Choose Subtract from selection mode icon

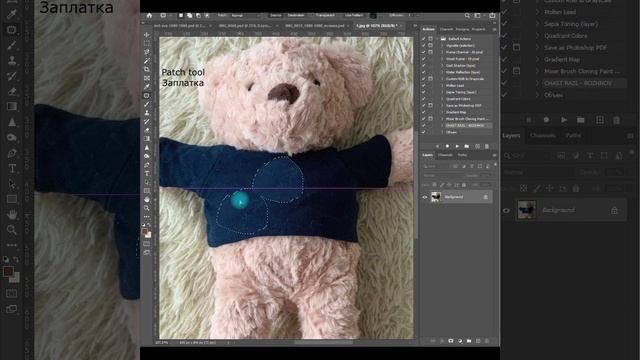[198, 16]
